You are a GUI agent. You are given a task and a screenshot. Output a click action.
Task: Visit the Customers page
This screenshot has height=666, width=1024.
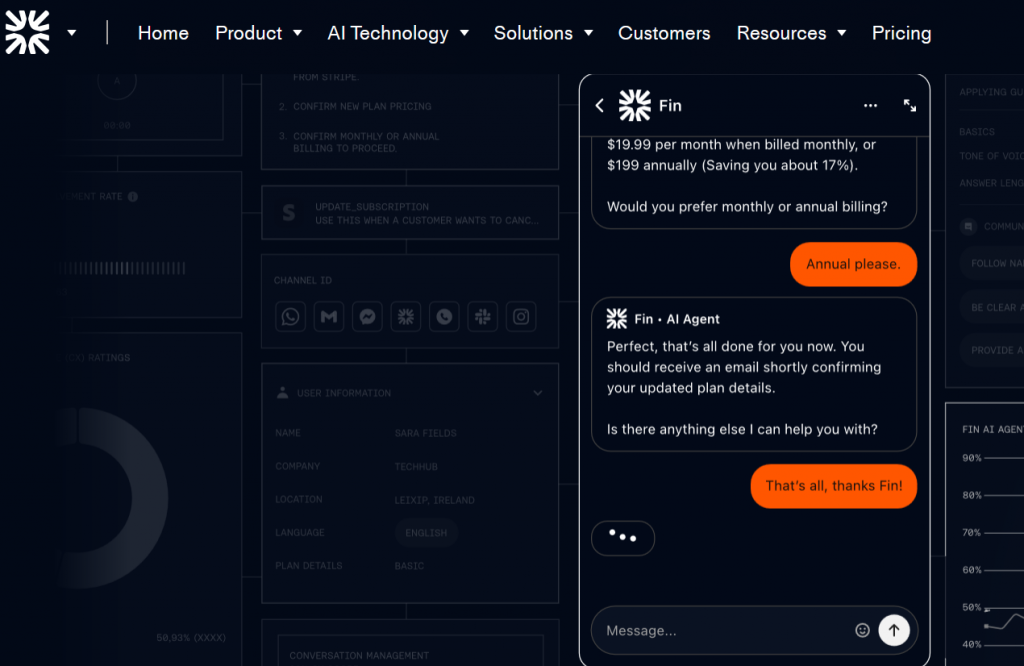click(664, 33)
